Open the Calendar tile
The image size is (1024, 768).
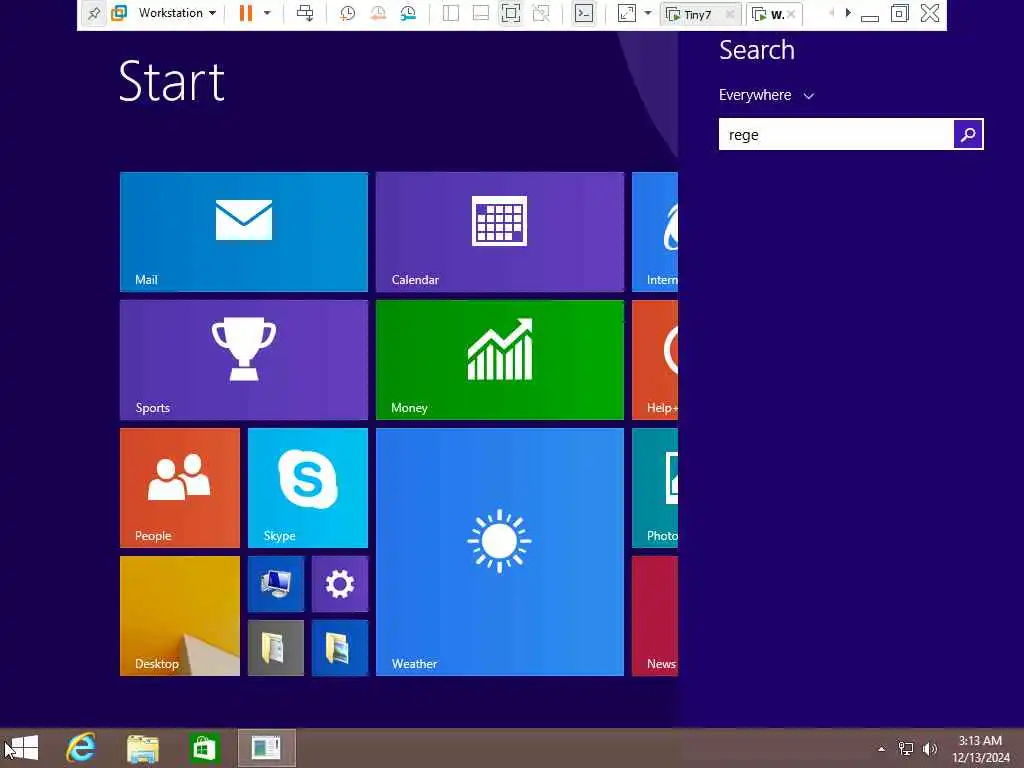pos(500,232)
